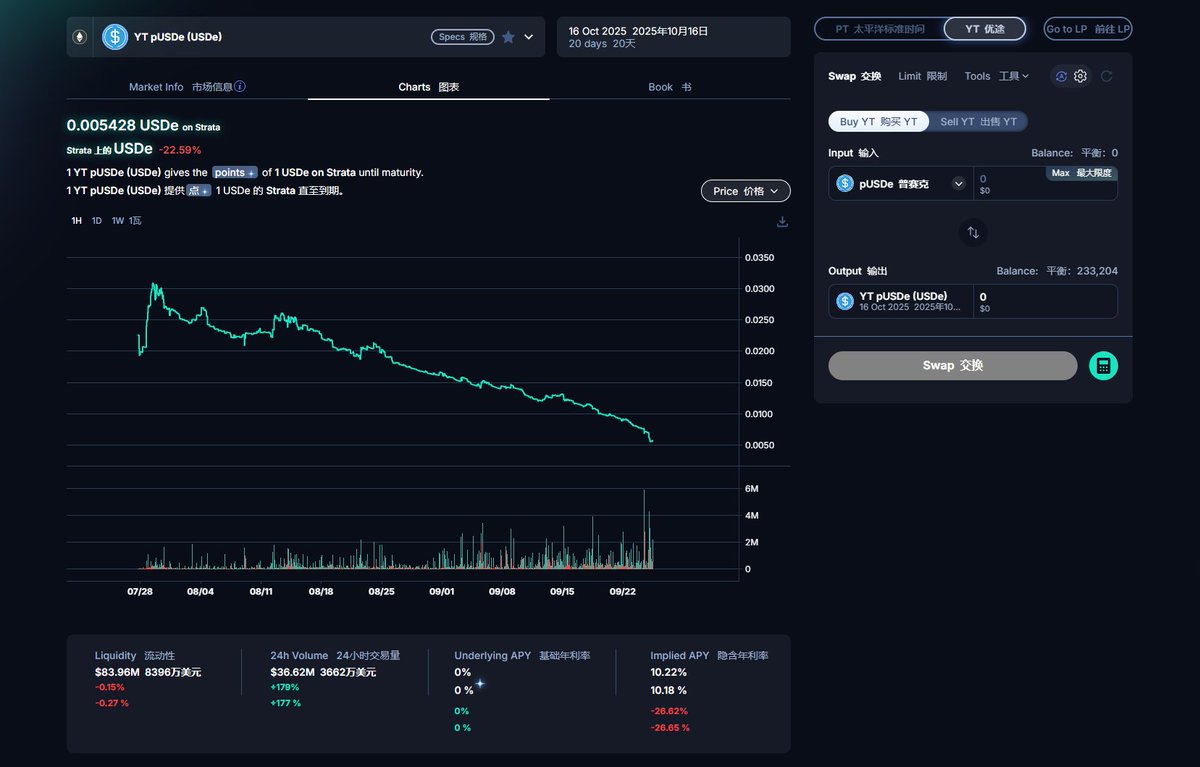The image size is (1200, 767).
Task: Switch to the Book tab
Action: click(x=669, y=87)
